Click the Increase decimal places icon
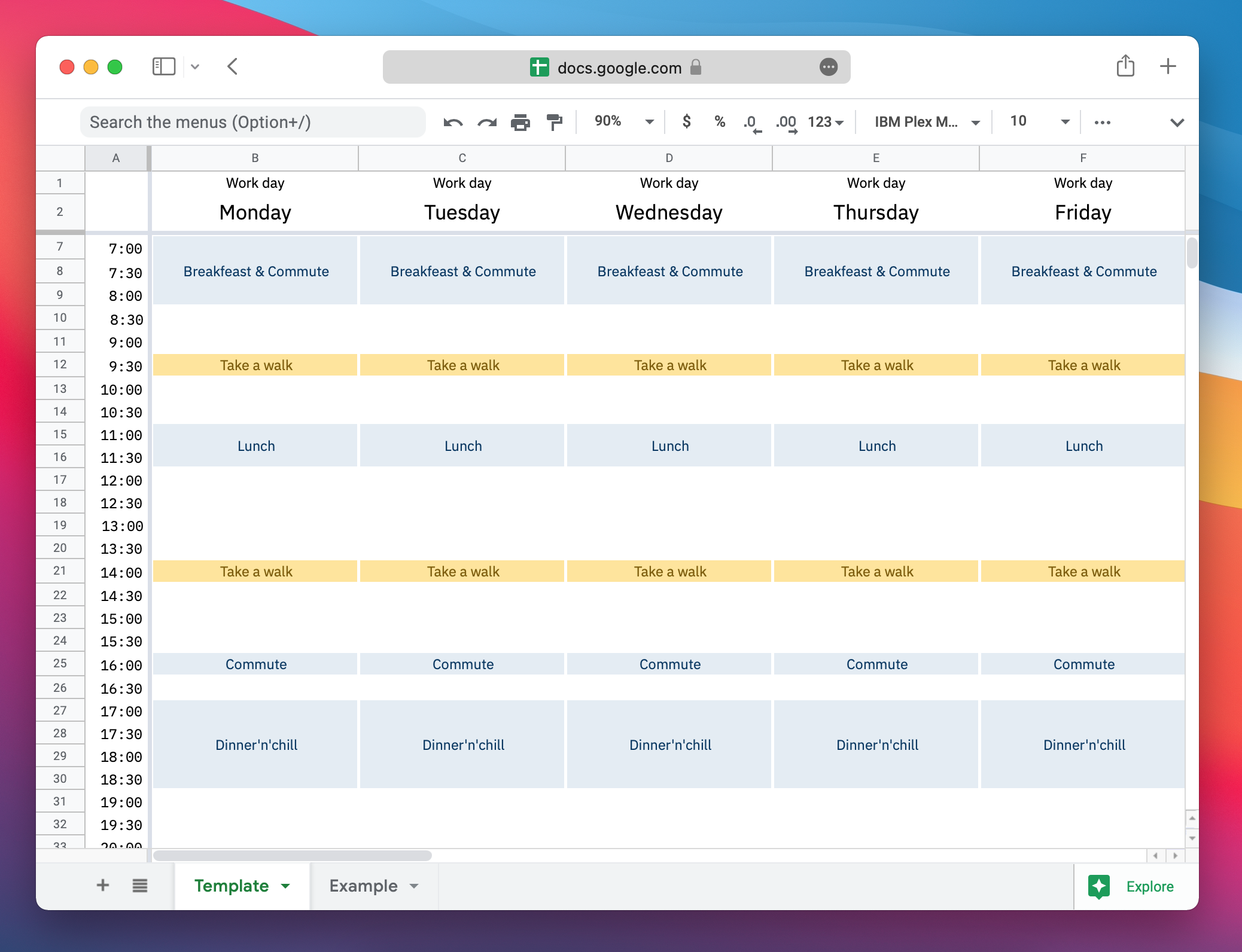Viewport: 1242px width, 952px height. pyautogui.click(x=787, y=123)
